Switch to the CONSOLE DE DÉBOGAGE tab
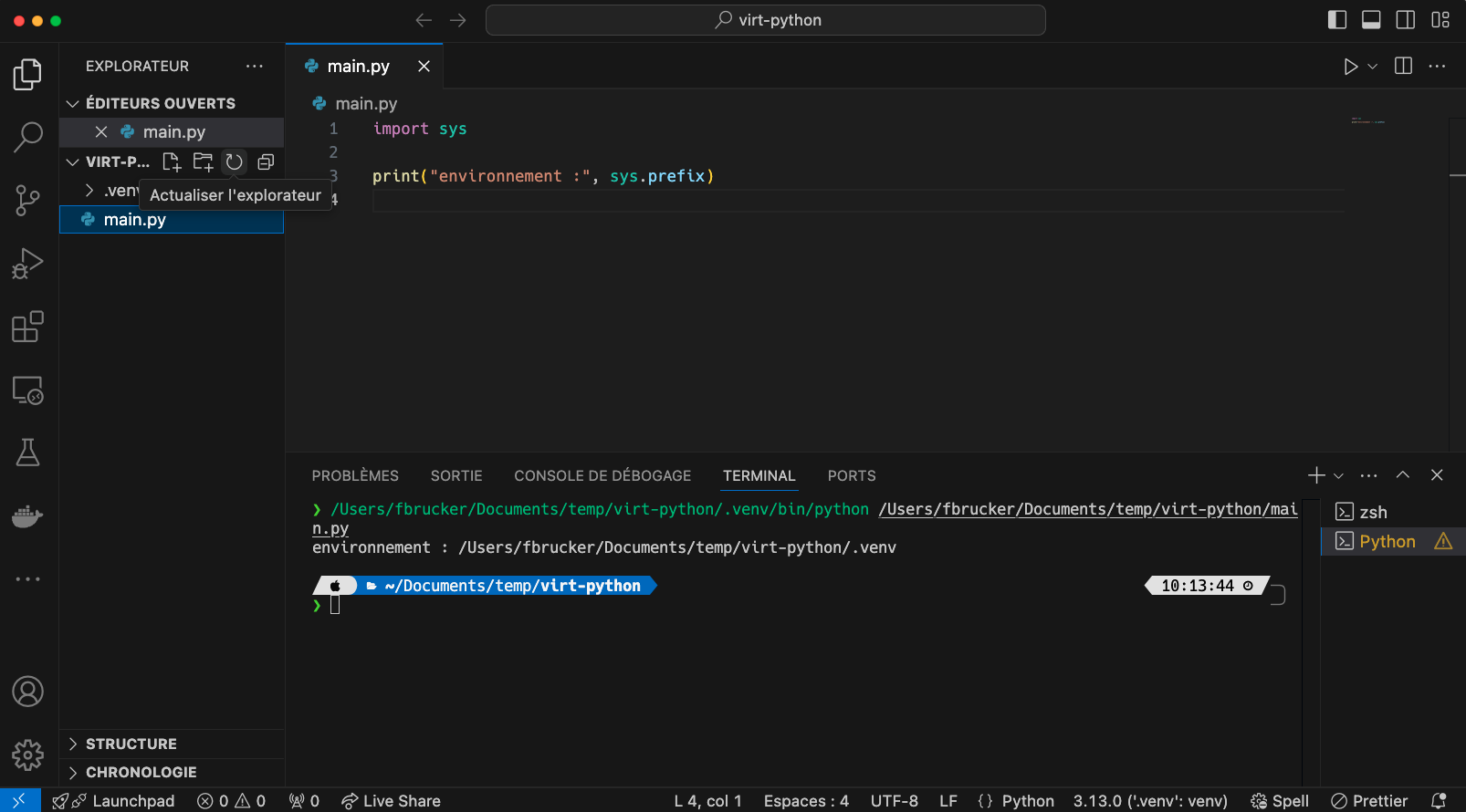 pos(602,475)
